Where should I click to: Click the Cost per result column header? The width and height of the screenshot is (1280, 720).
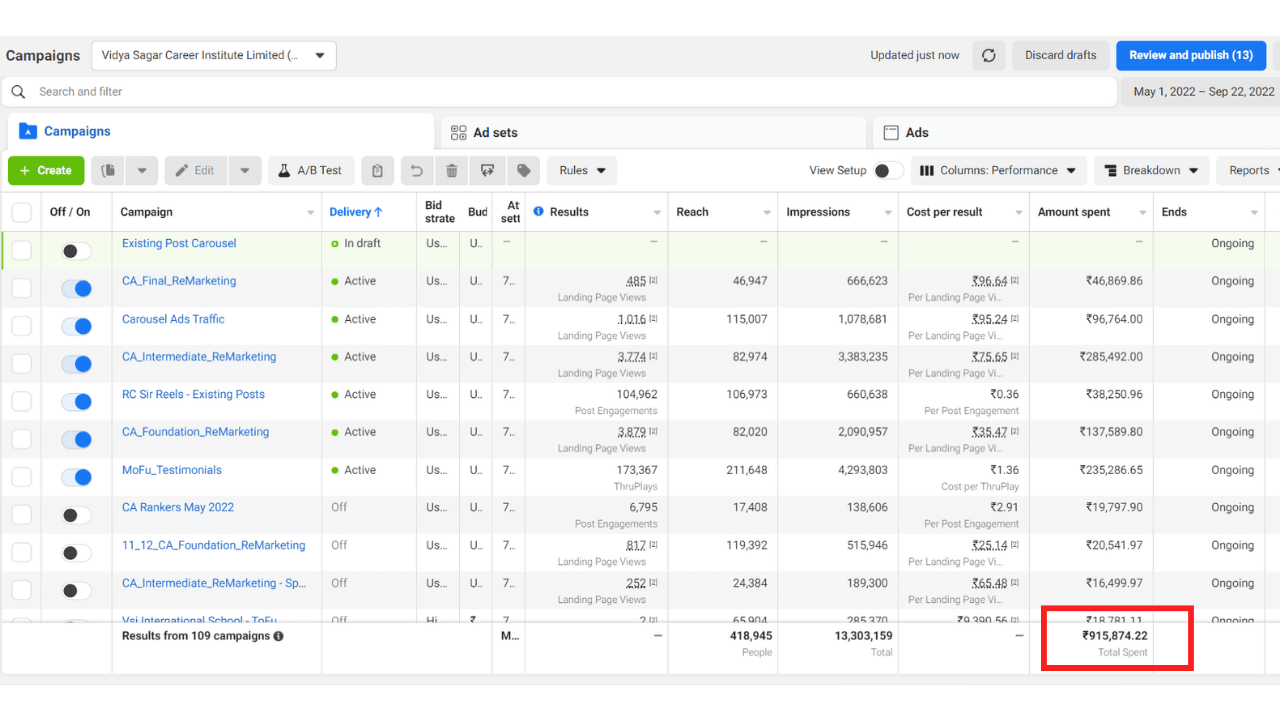coord(944,212)
